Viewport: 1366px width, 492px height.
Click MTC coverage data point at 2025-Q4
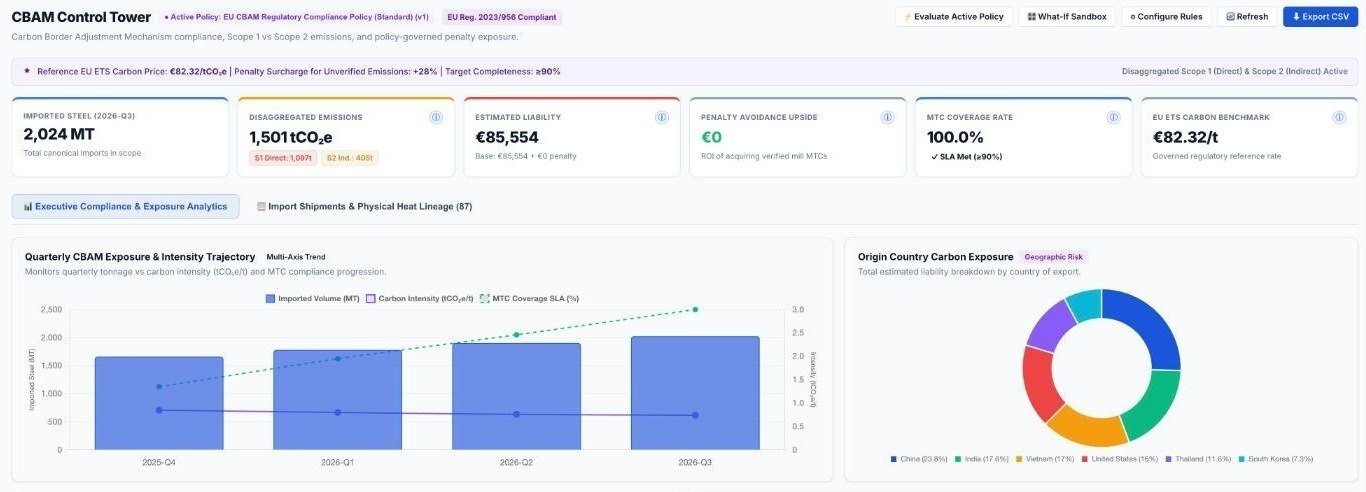[x=159, y=387]
